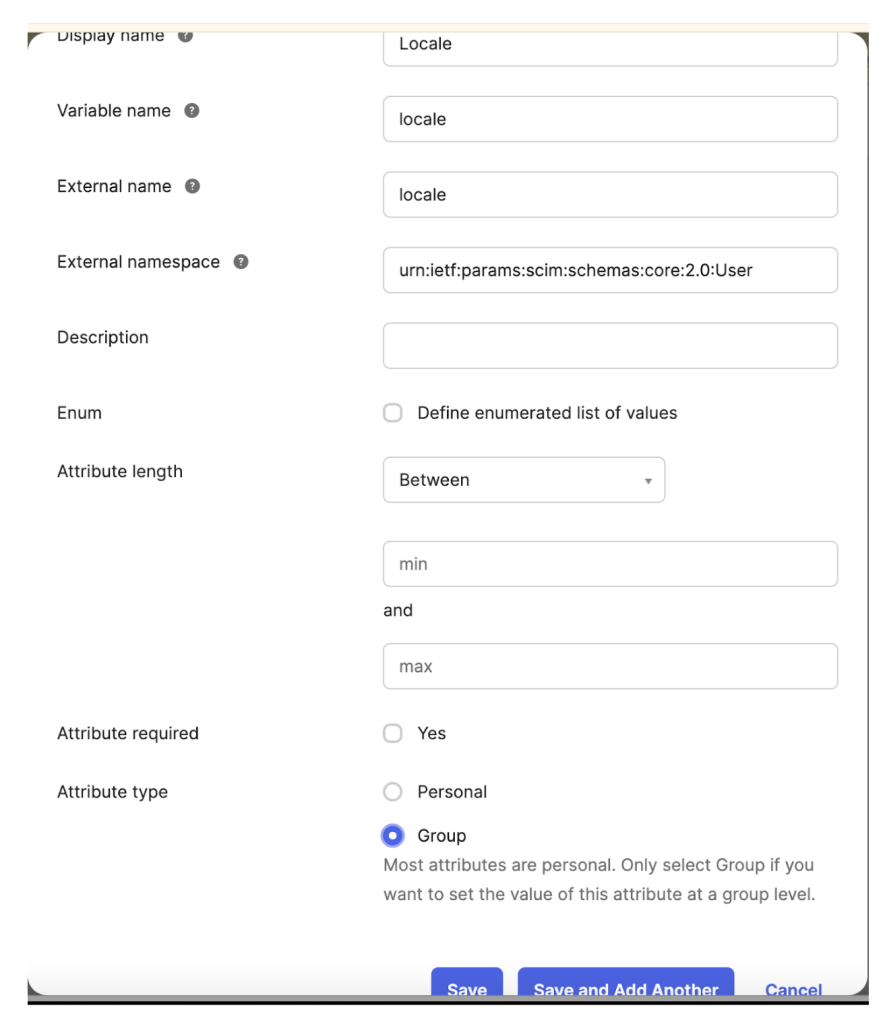Select the Personal attribute type
The image size is (883, 1024).
coord(393,792)
